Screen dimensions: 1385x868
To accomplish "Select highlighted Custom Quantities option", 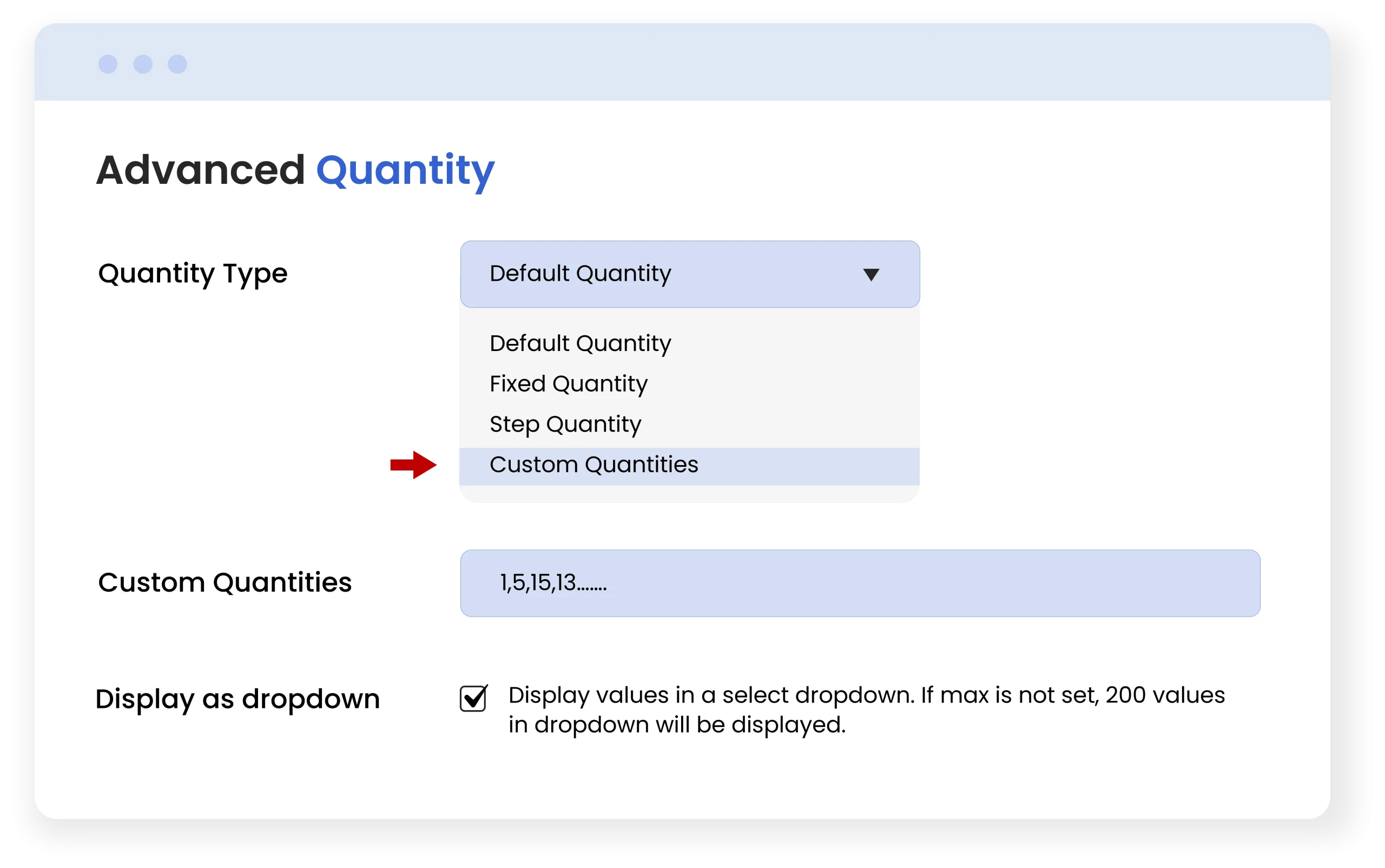I will [x=593, y=465].
